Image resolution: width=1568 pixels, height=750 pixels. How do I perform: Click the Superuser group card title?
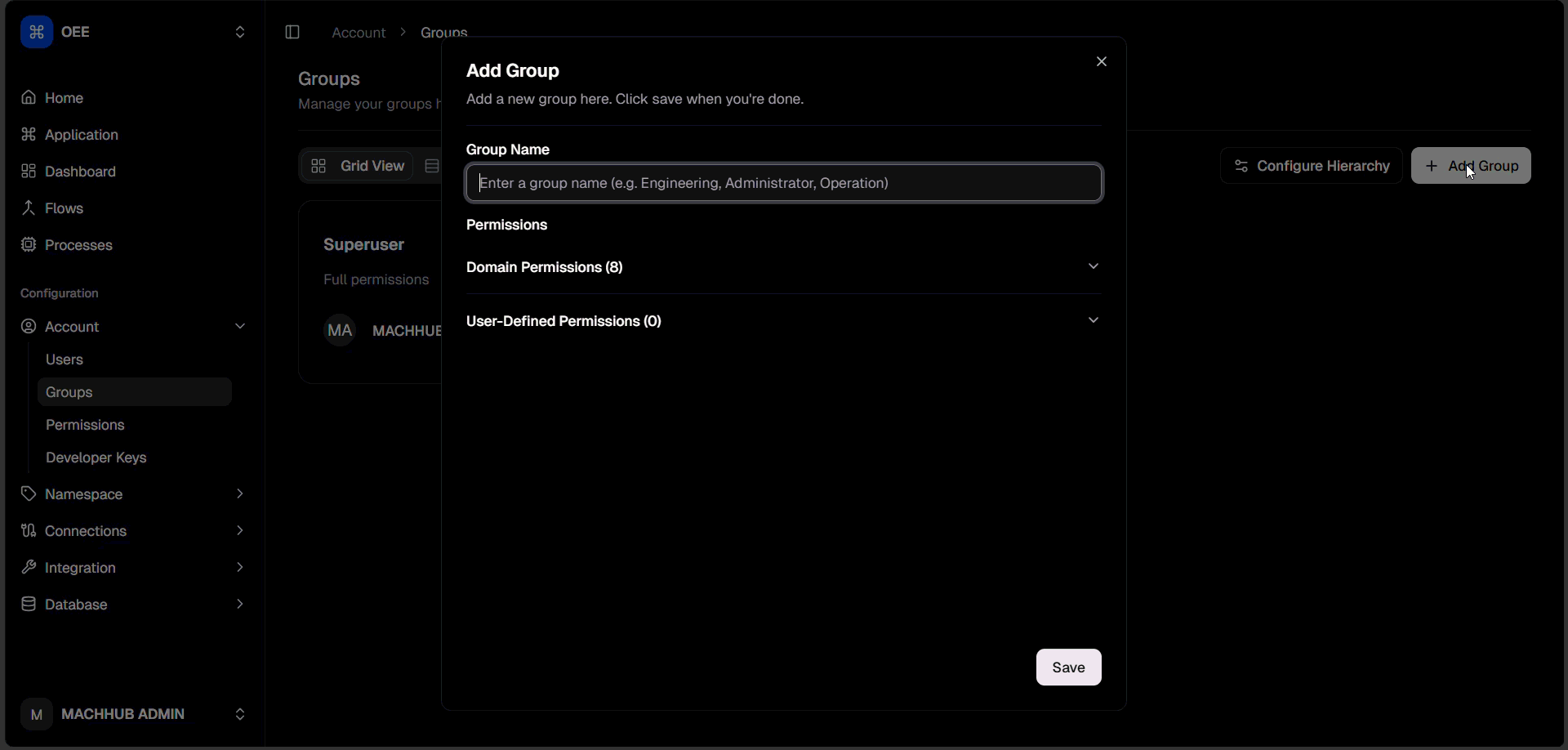click(363, 244)
